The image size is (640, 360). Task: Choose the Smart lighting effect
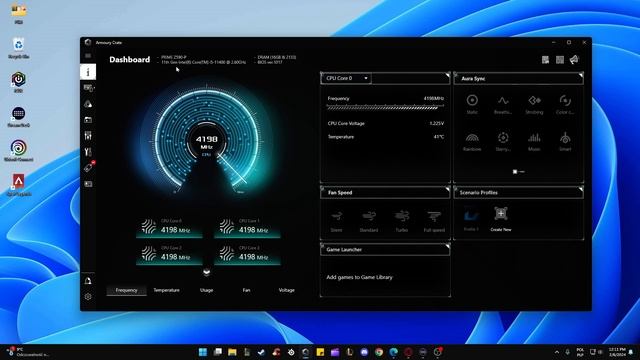click(565, 142)
